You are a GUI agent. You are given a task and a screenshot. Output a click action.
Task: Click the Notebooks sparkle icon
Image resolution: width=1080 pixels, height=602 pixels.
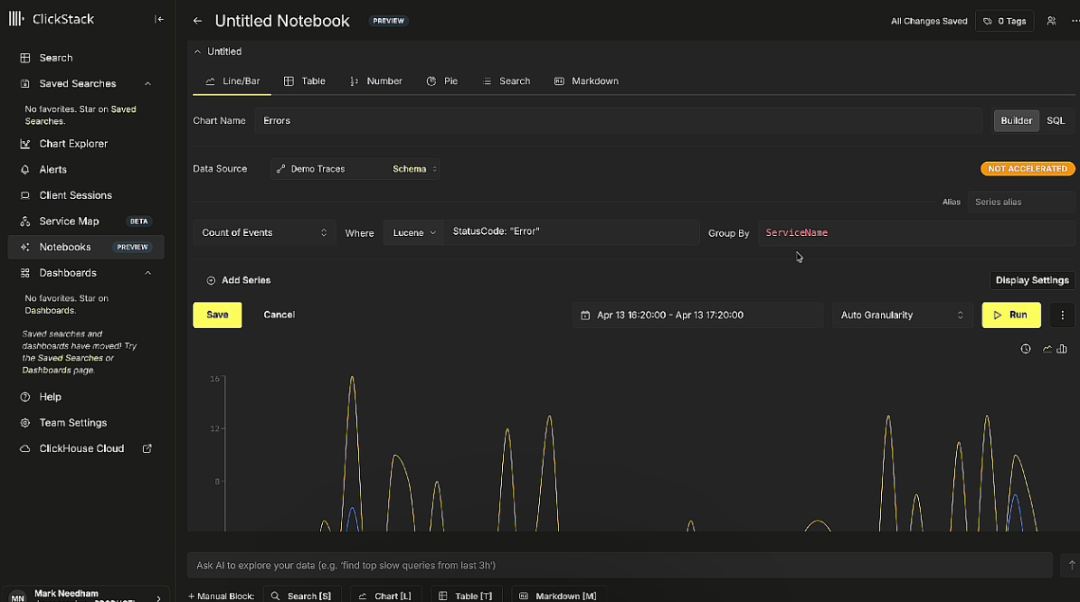point(25,247)
